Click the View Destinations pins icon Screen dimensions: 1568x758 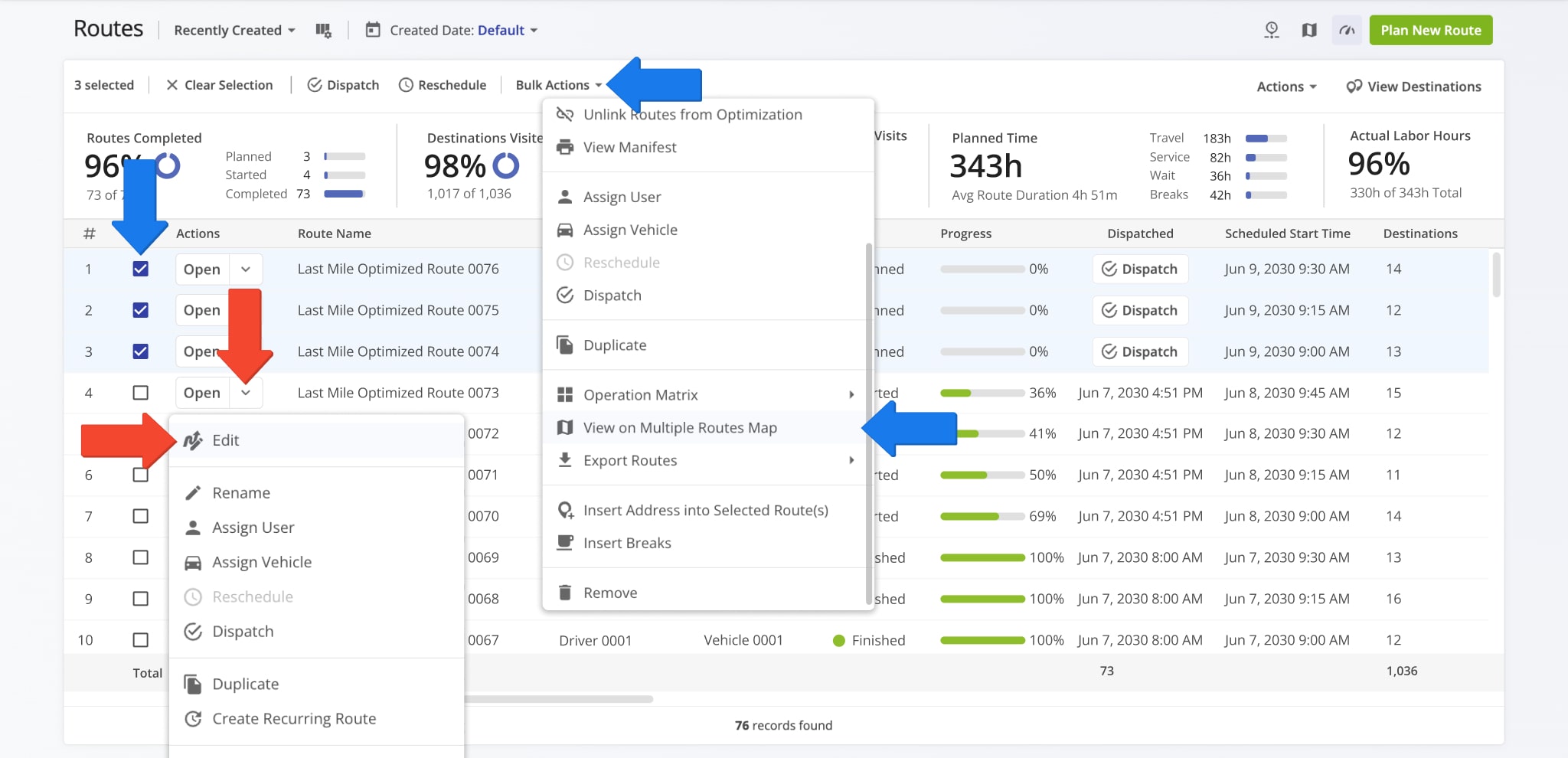pos(1354,87)
